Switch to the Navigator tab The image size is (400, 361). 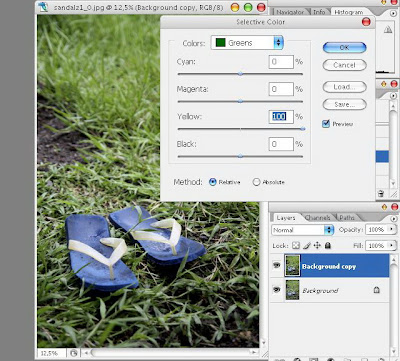(x=290, y=12)
